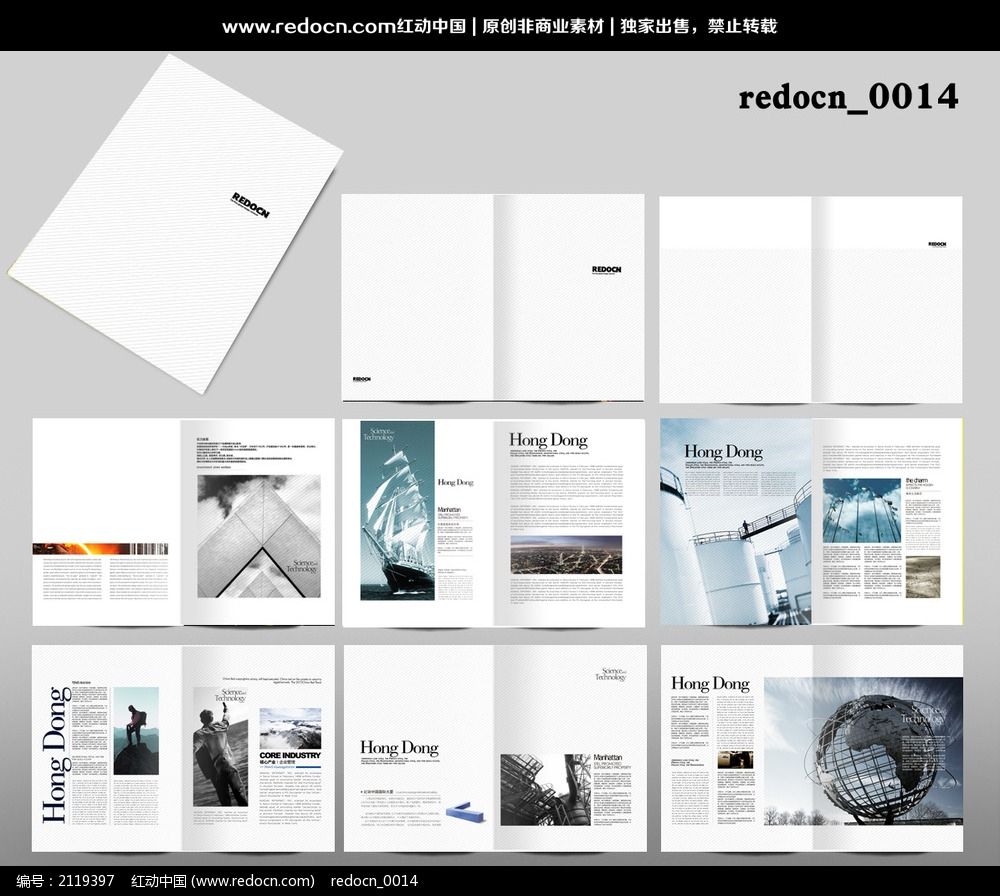Viewport: 1000px width, 896px height.
Task: Click the Hong Dong heading above the city photo
Action: coord(548,440)
